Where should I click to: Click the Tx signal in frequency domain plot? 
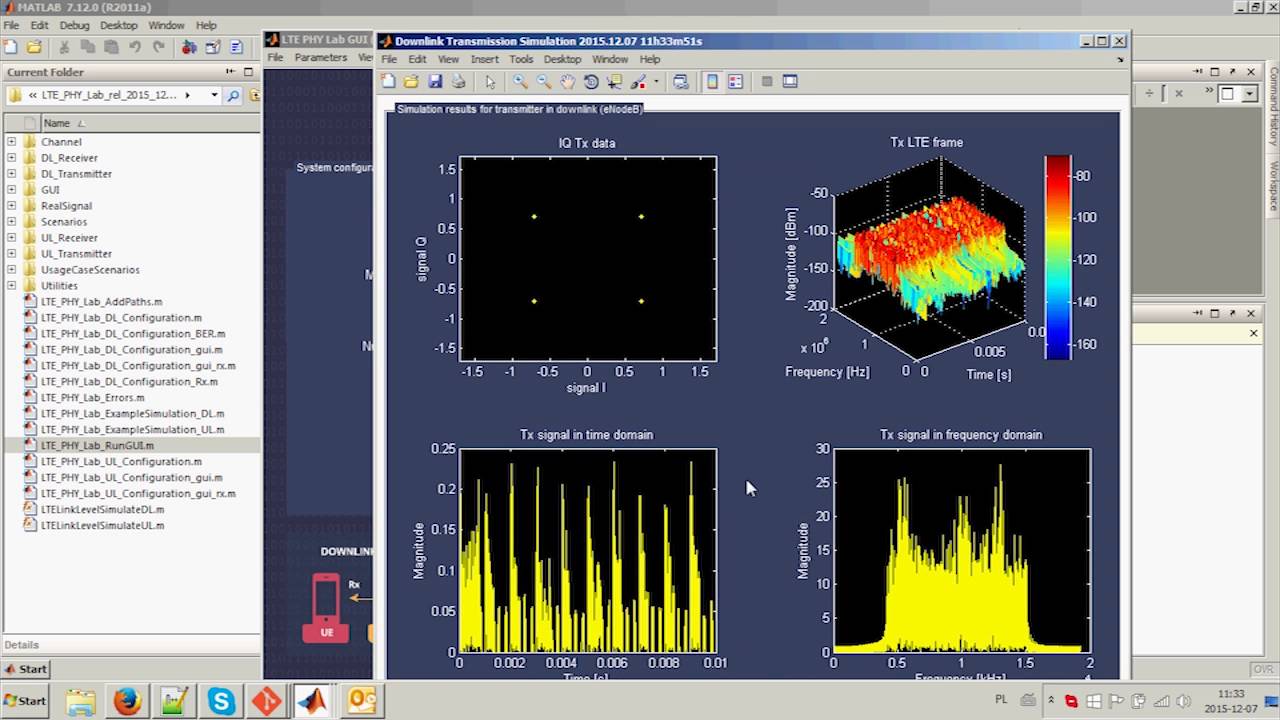click(962, 551)
